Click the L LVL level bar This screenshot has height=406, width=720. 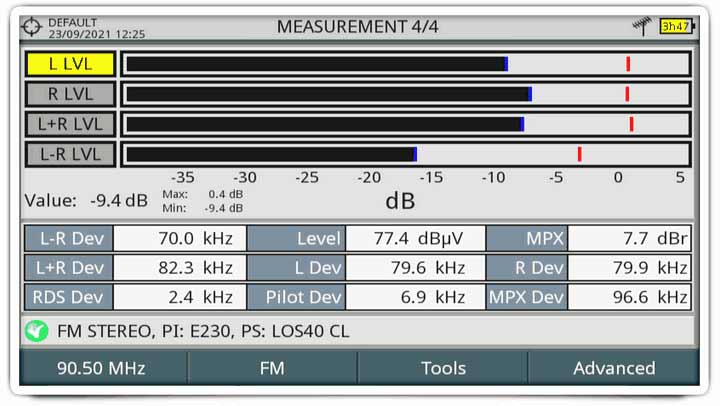coord(316,64)
